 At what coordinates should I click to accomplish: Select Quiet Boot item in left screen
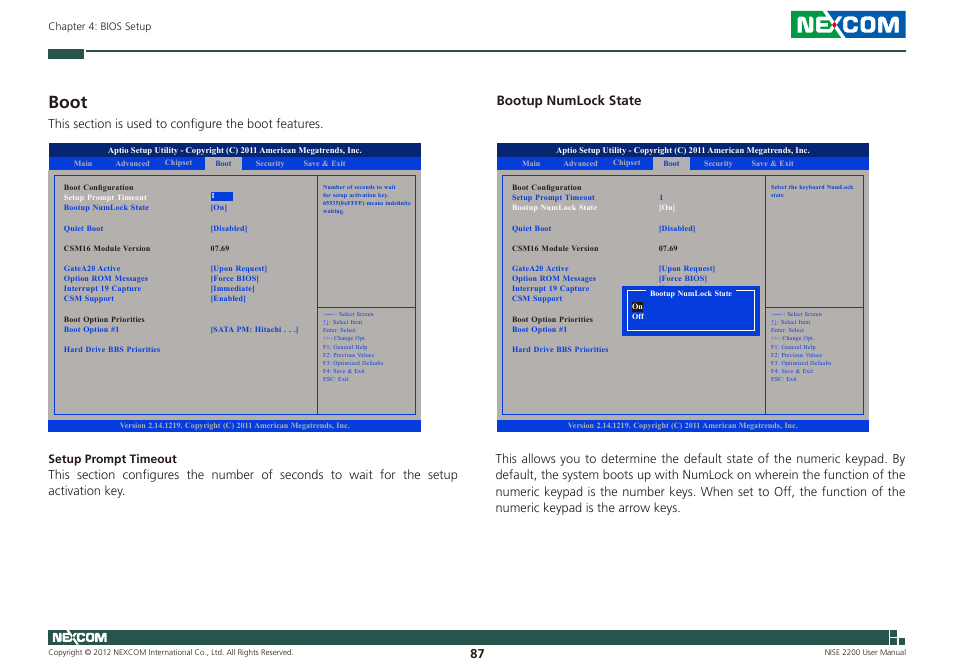click(x=83, y=229)
